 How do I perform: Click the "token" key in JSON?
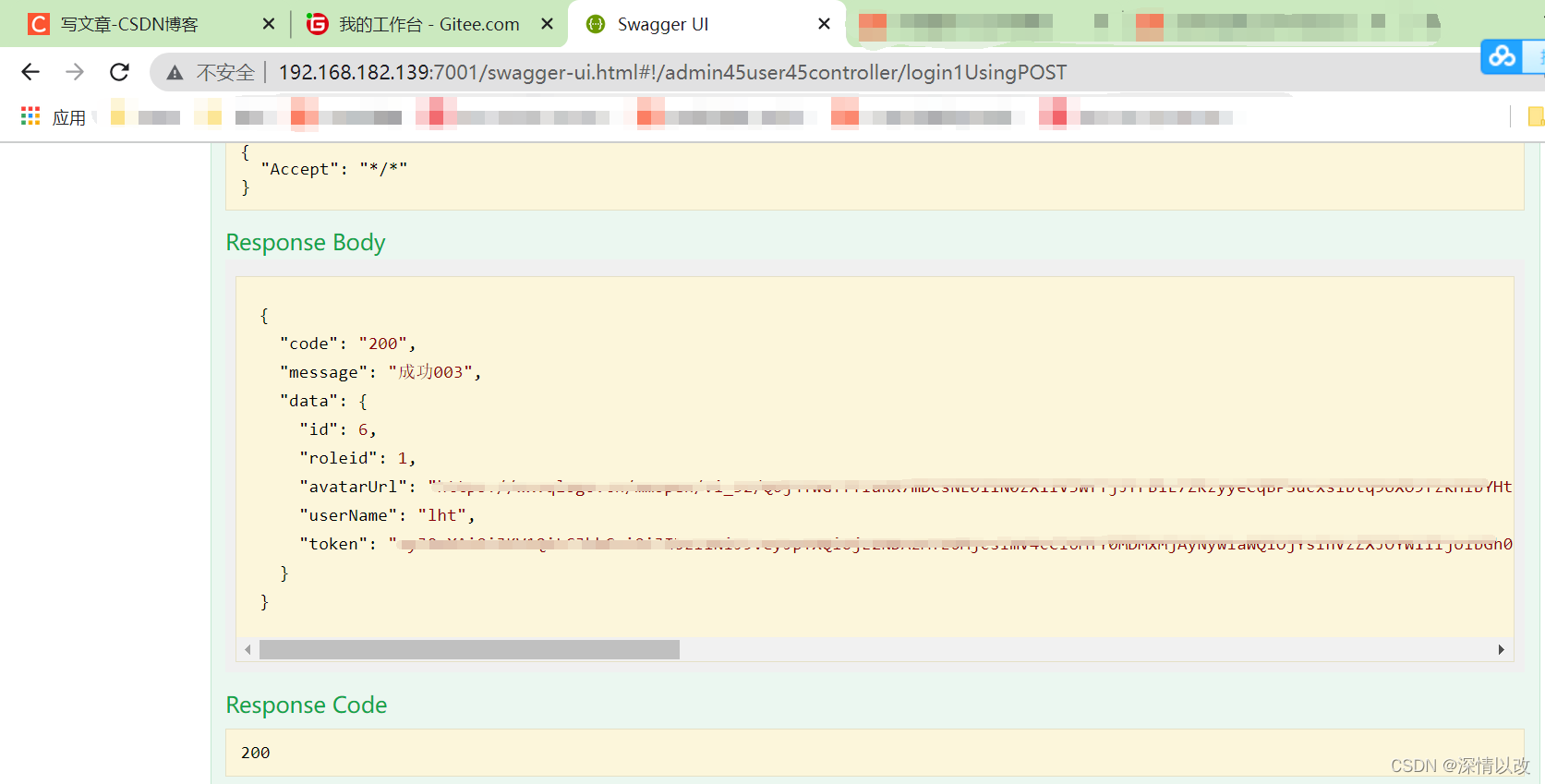[x=333, y=544]
